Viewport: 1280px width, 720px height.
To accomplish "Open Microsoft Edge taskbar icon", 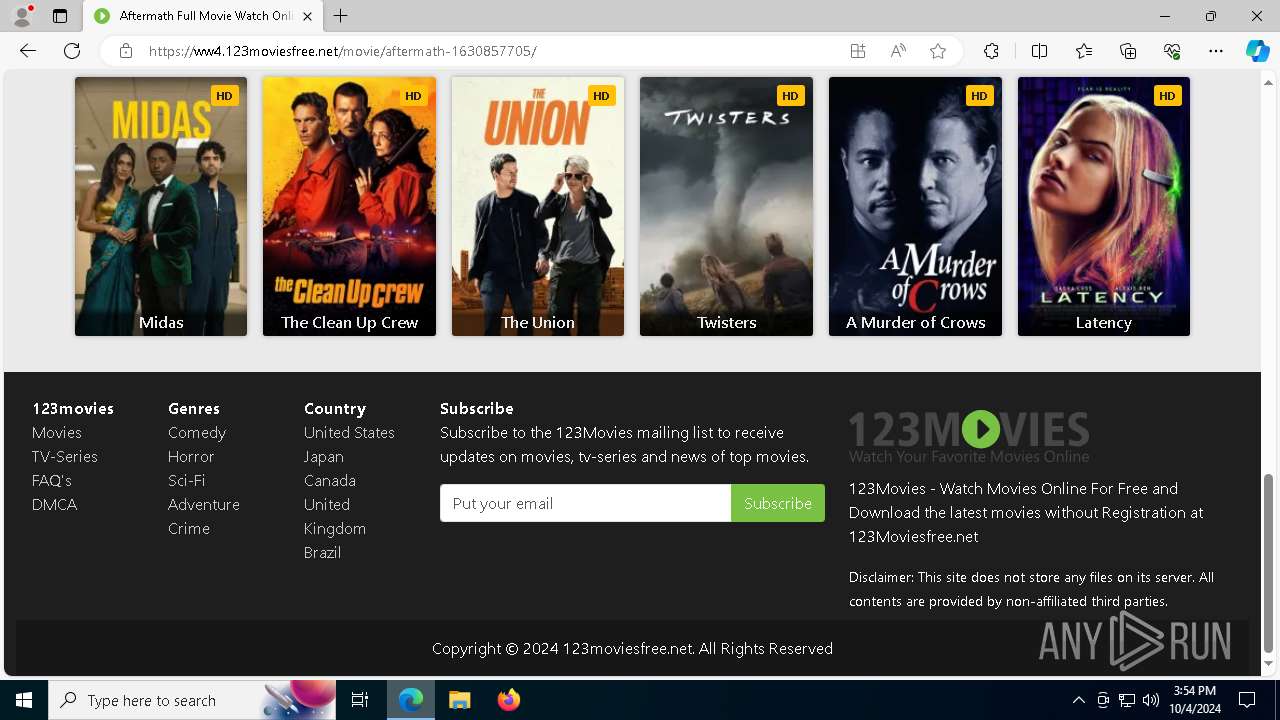I will pyautogui.click(x=411, y=700).
